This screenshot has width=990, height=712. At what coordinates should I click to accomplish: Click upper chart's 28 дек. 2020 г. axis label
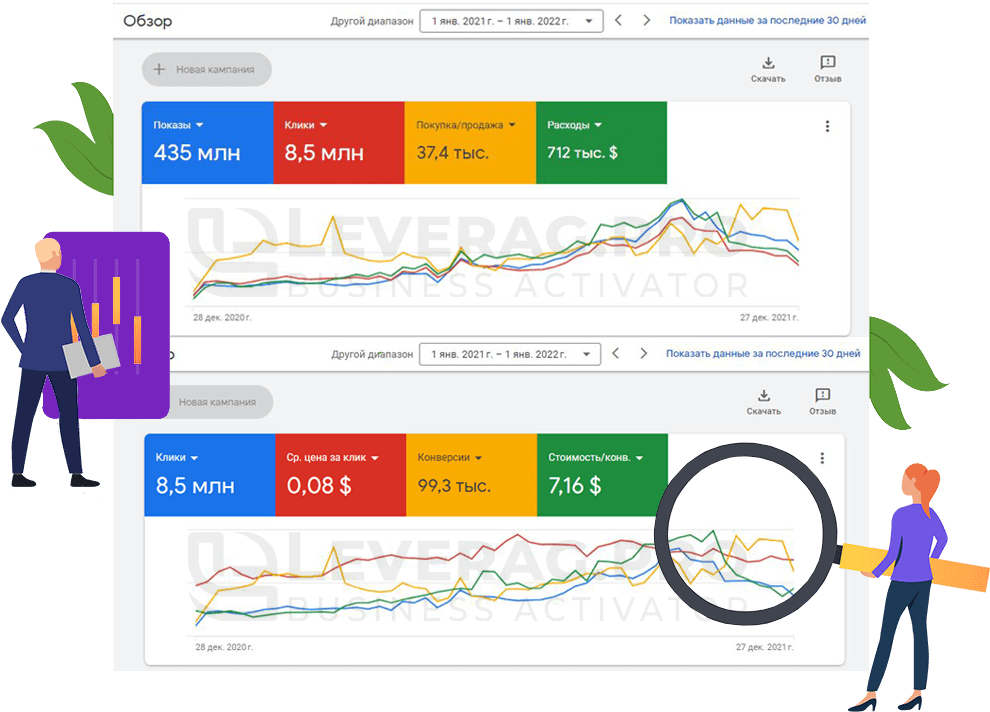point(222,317)
